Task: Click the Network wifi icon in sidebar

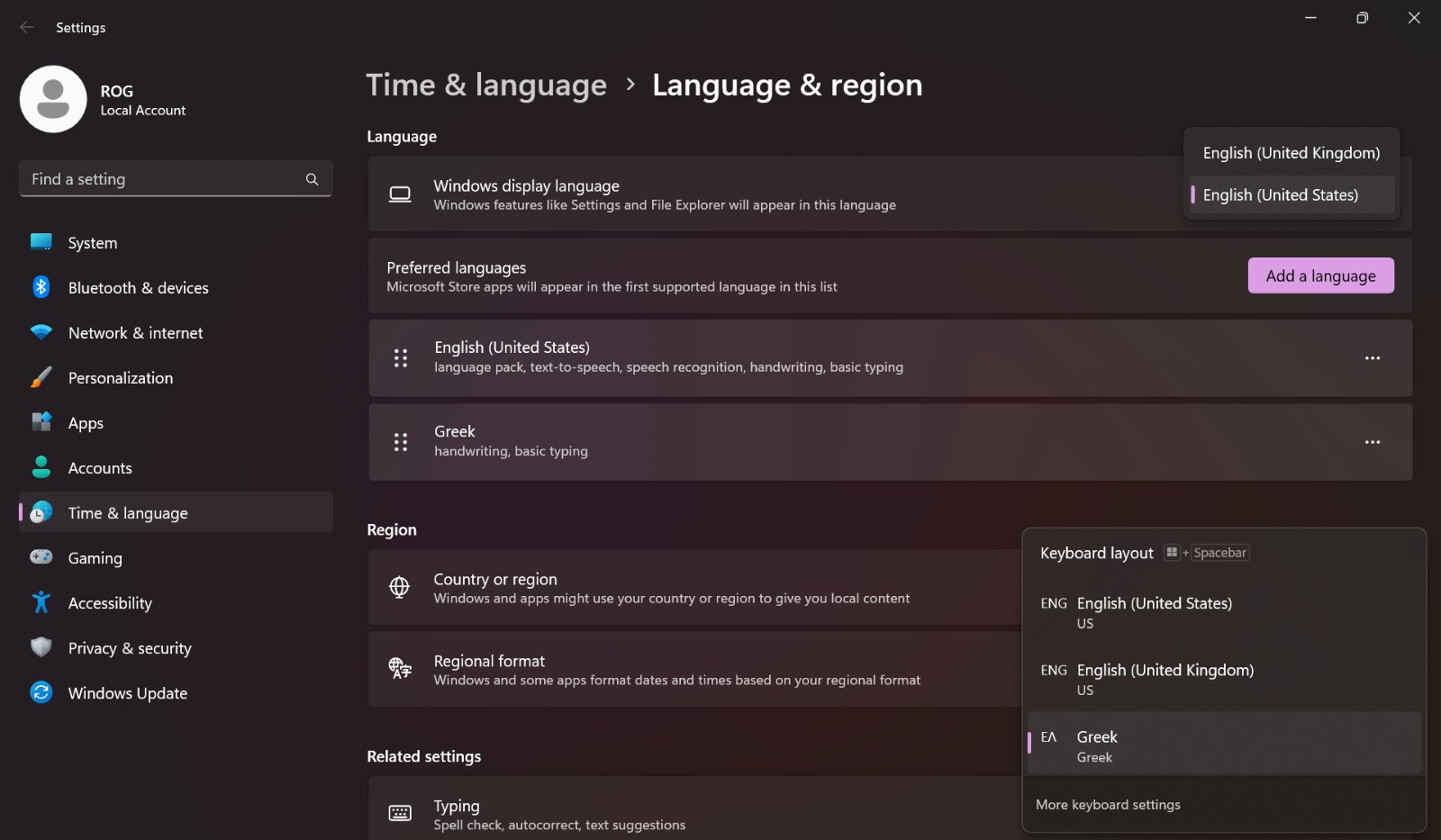Action: (x=41, y=332)
